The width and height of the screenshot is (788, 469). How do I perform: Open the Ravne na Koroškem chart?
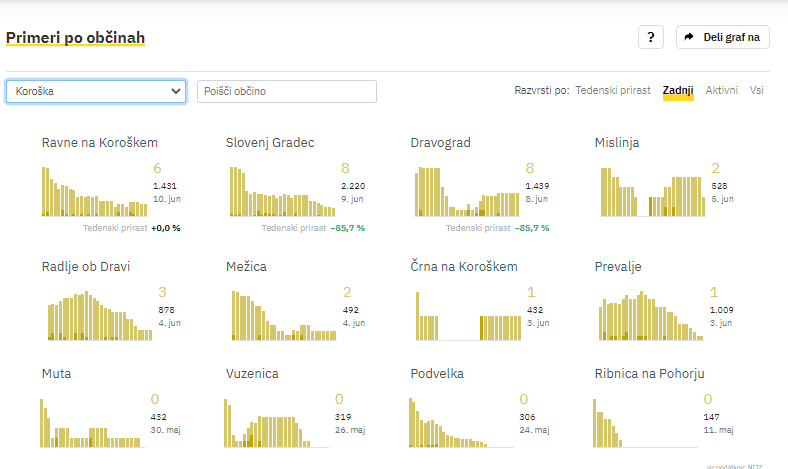click(x=94, y=191)
